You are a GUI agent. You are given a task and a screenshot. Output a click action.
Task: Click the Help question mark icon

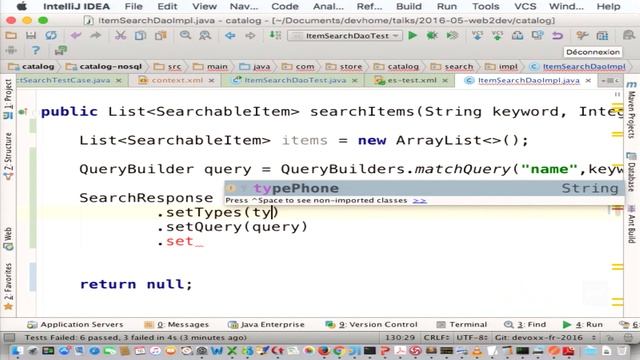(36, 51)
